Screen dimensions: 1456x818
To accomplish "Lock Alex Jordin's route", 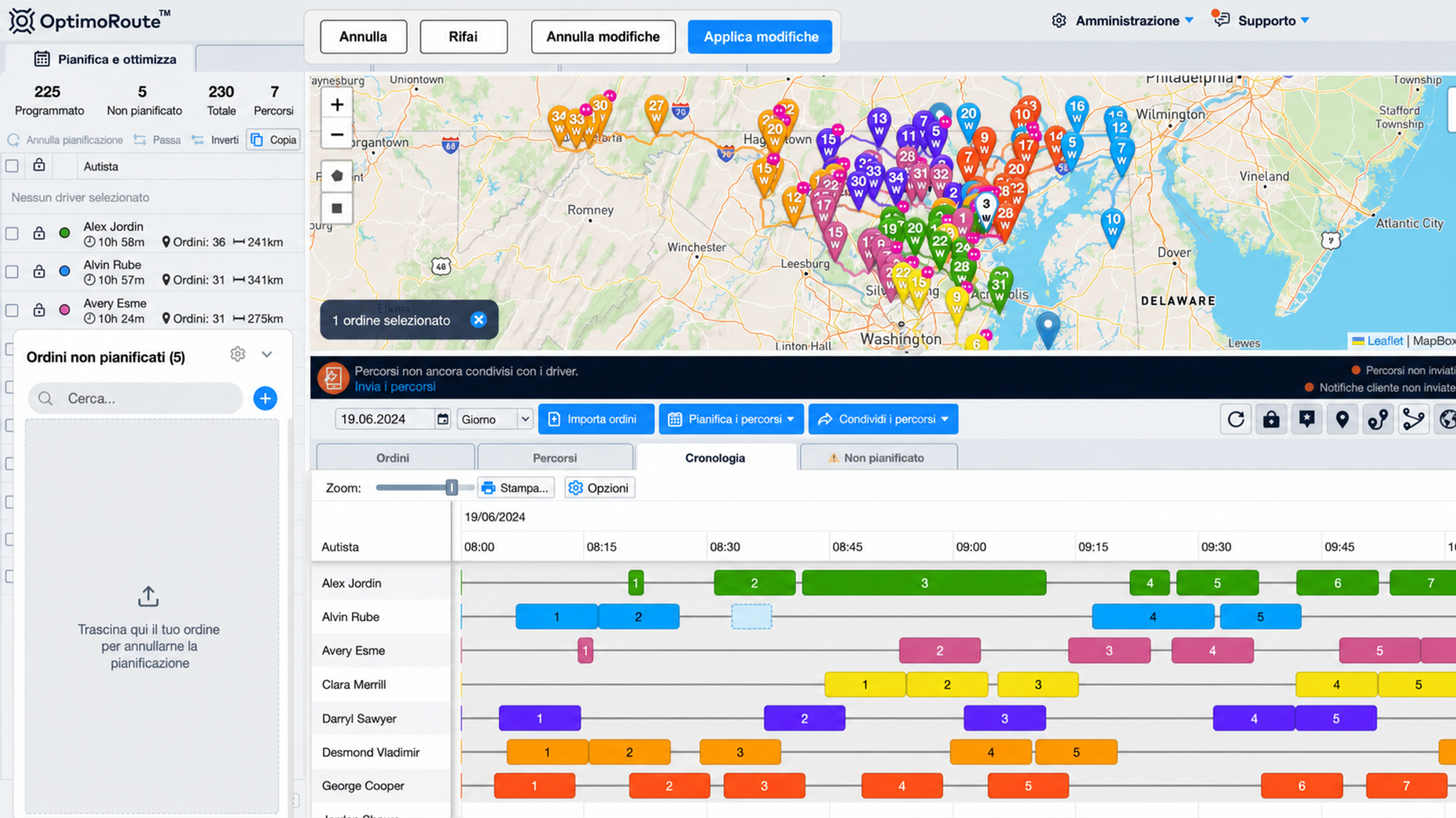I will [39, 233].
